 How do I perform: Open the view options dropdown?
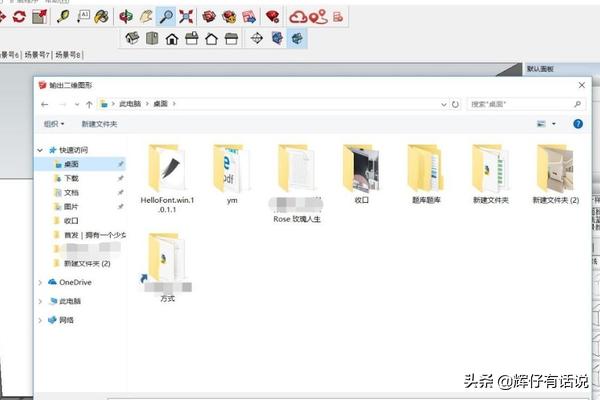546,124
